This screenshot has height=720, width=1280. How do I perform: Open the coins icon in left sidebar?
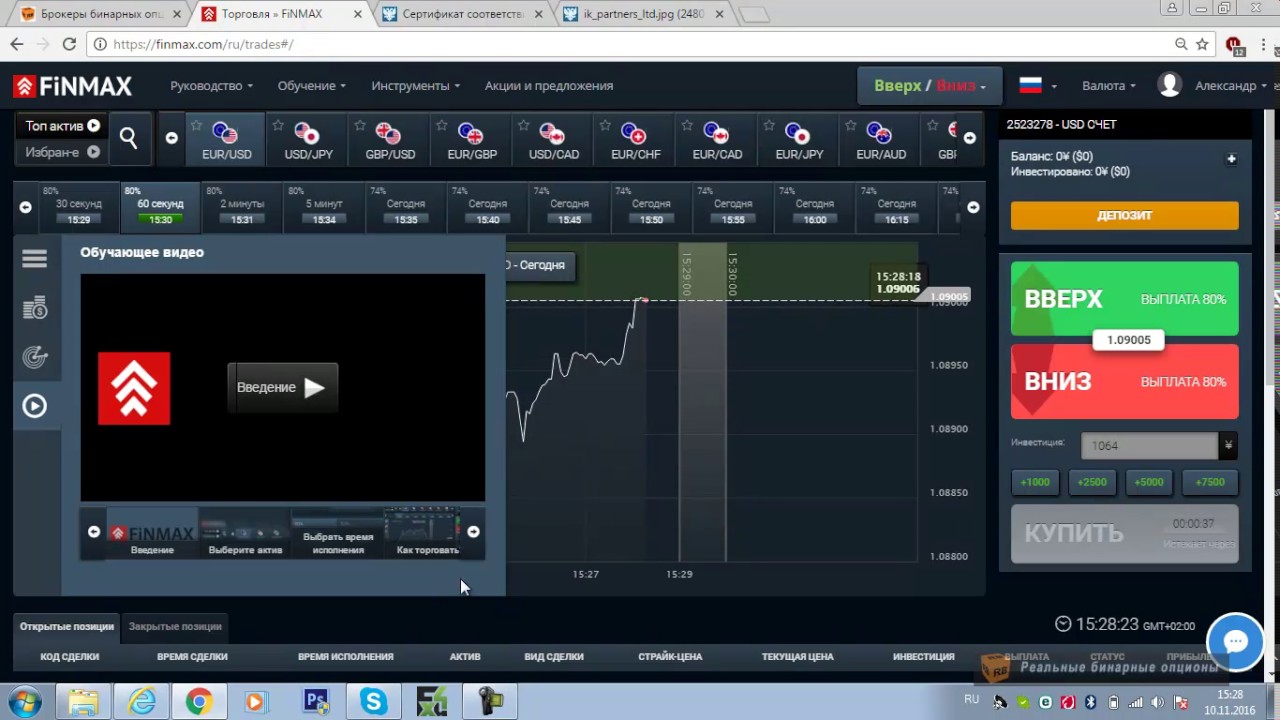[34, 308]
